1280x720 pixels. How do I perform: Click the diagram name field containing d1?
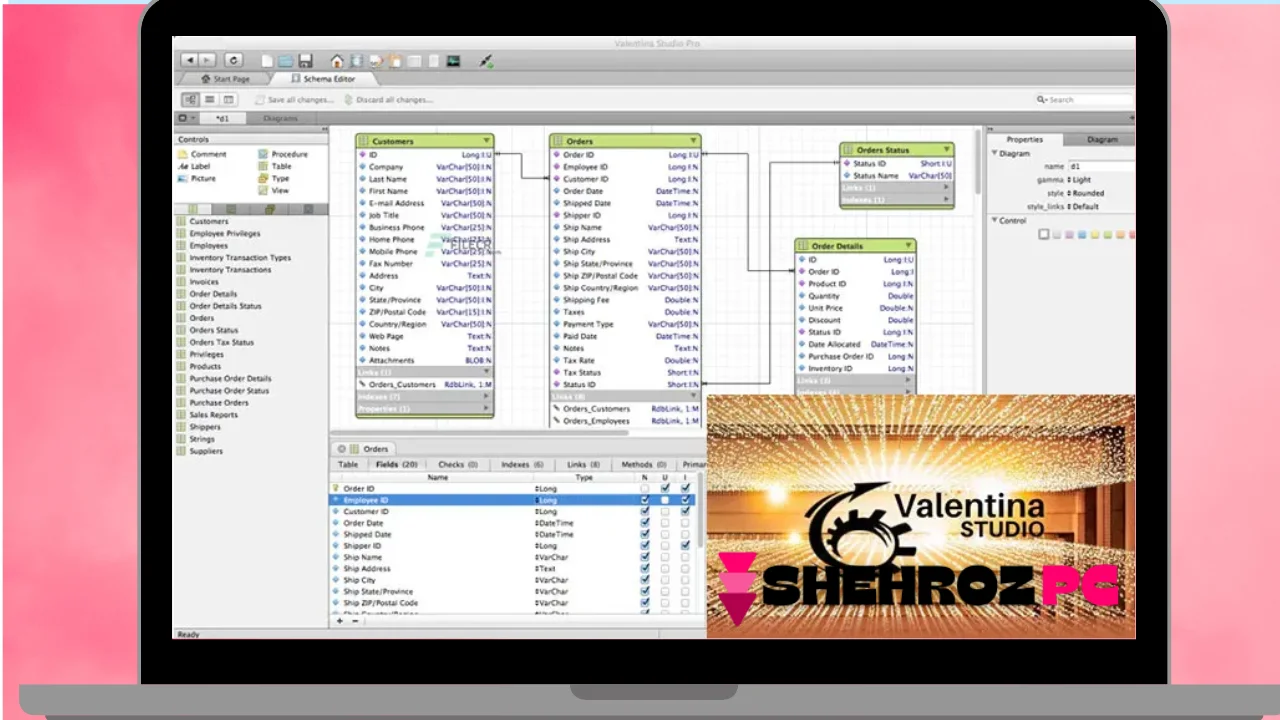1101,167
